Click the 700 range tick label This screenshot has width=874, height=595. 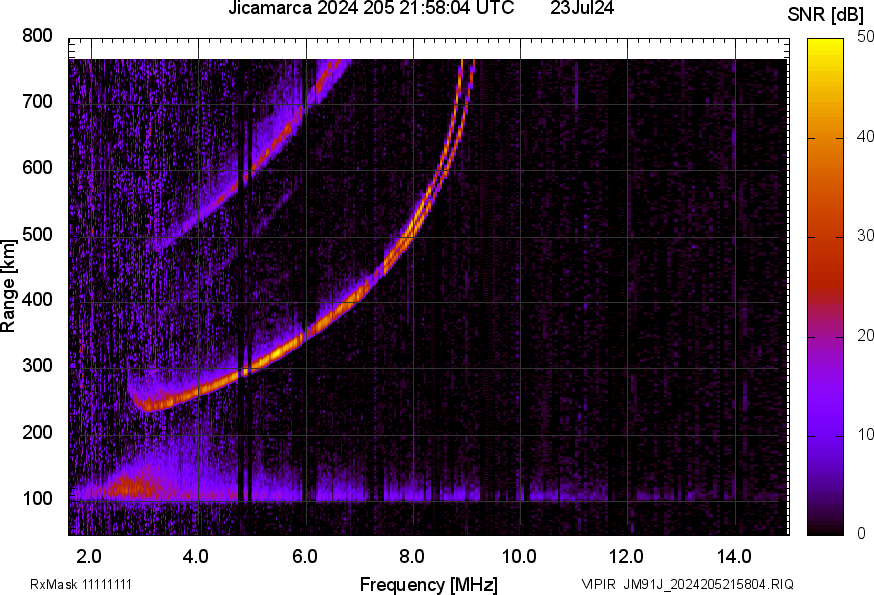click(37, 101)
